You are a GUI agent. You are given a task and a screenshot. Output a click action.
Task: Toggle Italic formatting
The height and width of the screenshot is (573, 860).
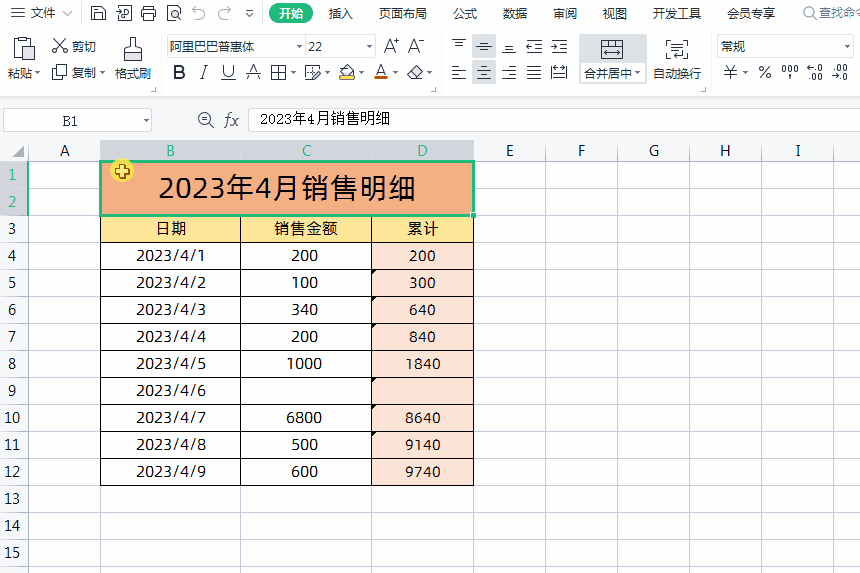coord(203,72)
